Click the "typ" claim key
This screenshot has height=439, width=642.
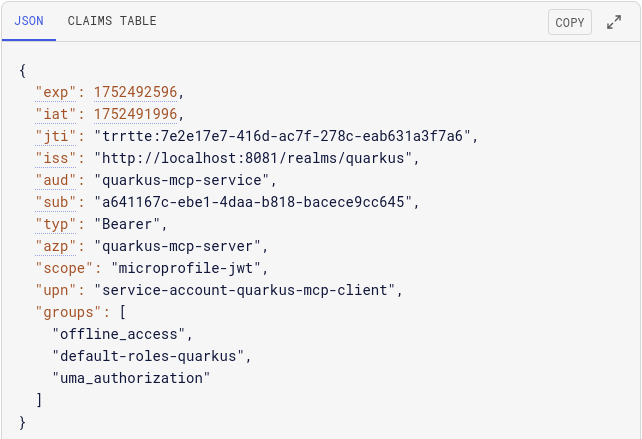pos(56,224)
